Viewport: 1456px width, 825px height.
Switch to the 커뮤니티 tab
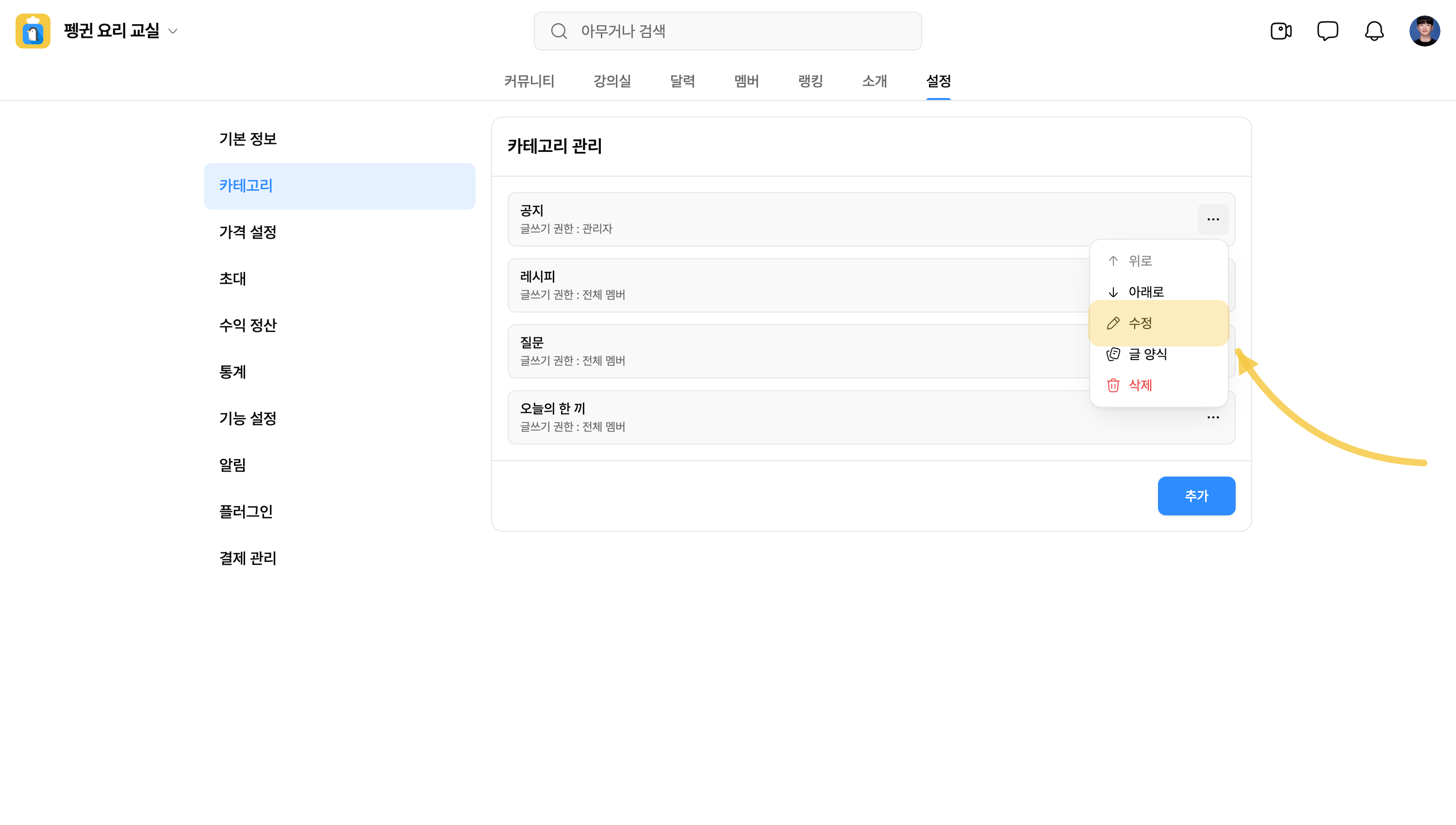click(x=529, y=81)
